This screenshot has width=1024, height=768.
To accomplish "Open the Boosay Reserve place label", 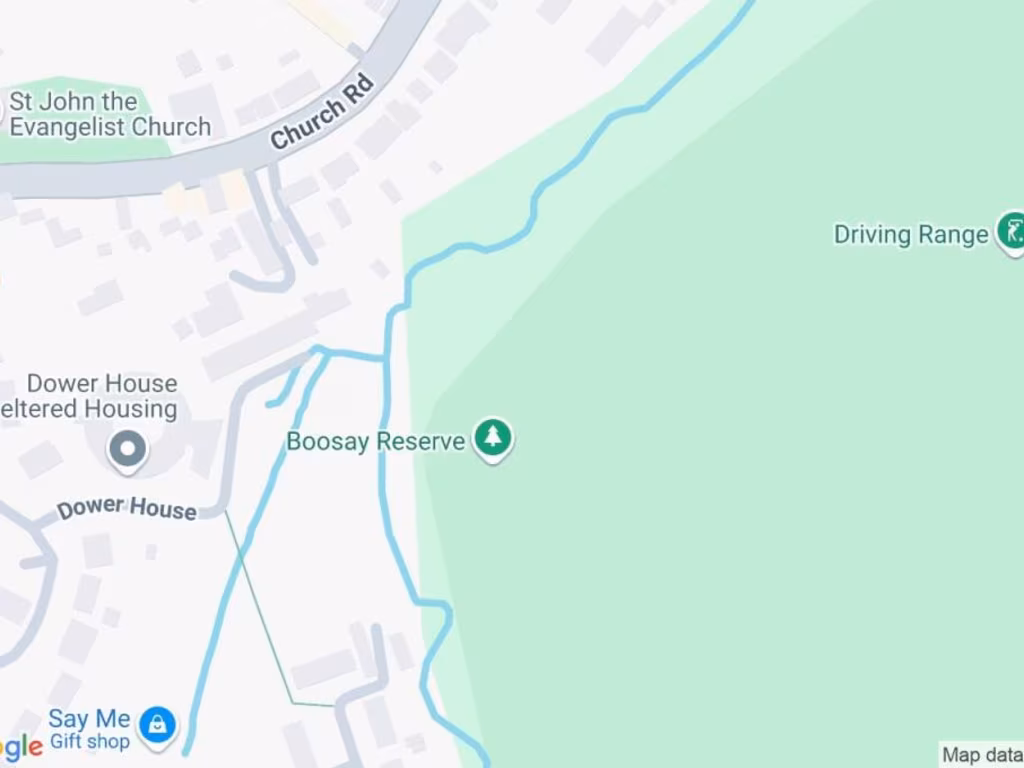I will [376, 441].
